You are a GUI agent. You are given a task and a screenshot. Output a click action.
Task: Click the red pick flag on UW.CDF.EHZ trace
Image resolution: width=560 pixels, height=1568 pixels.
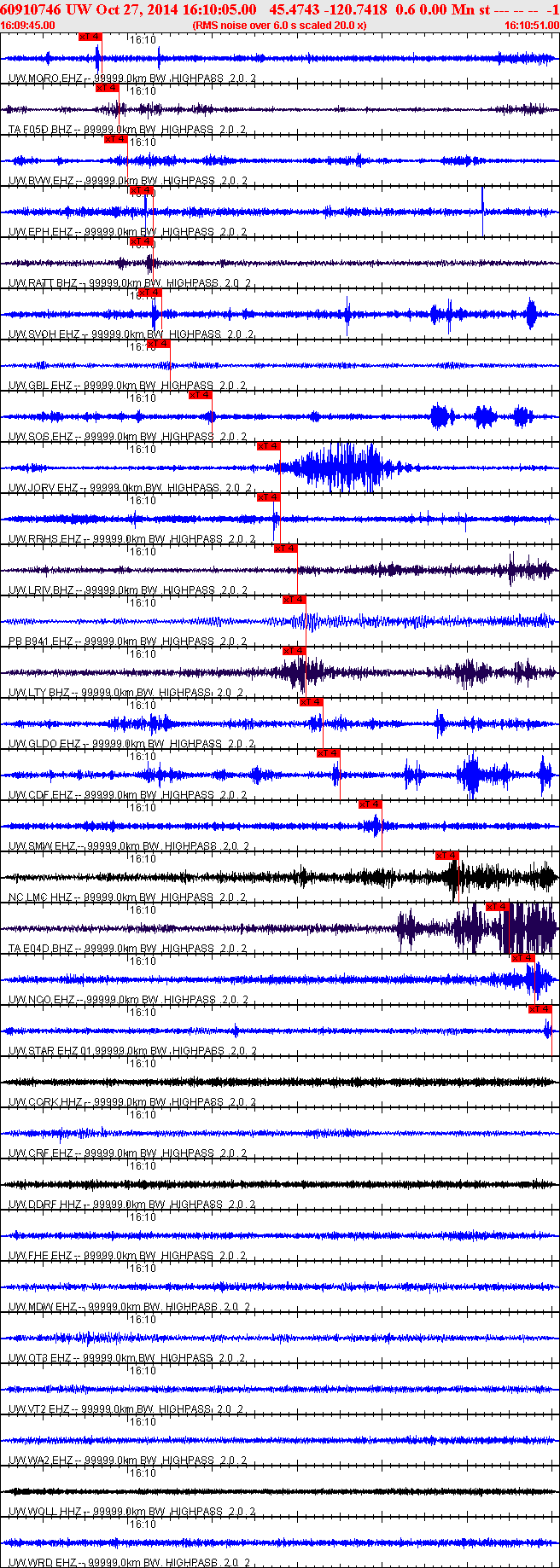pyautogui.click(x=329, y=753)
